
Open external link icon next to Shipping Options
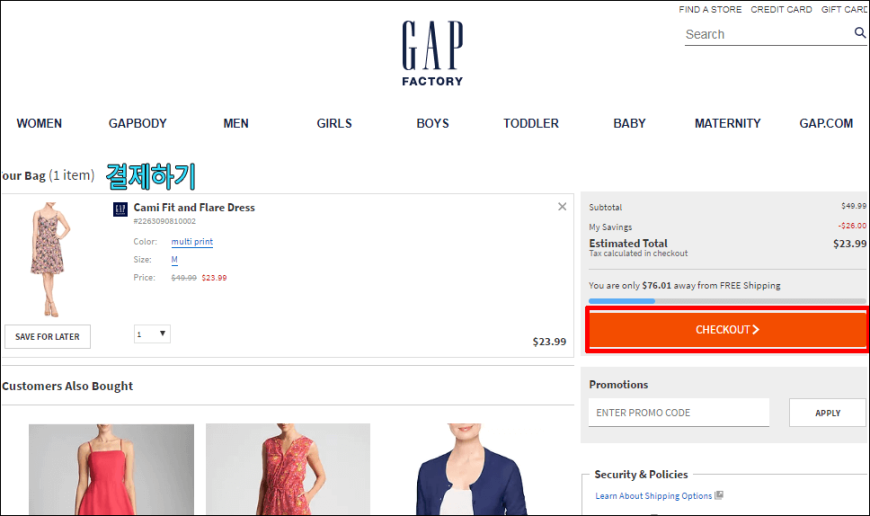(719, 495)
